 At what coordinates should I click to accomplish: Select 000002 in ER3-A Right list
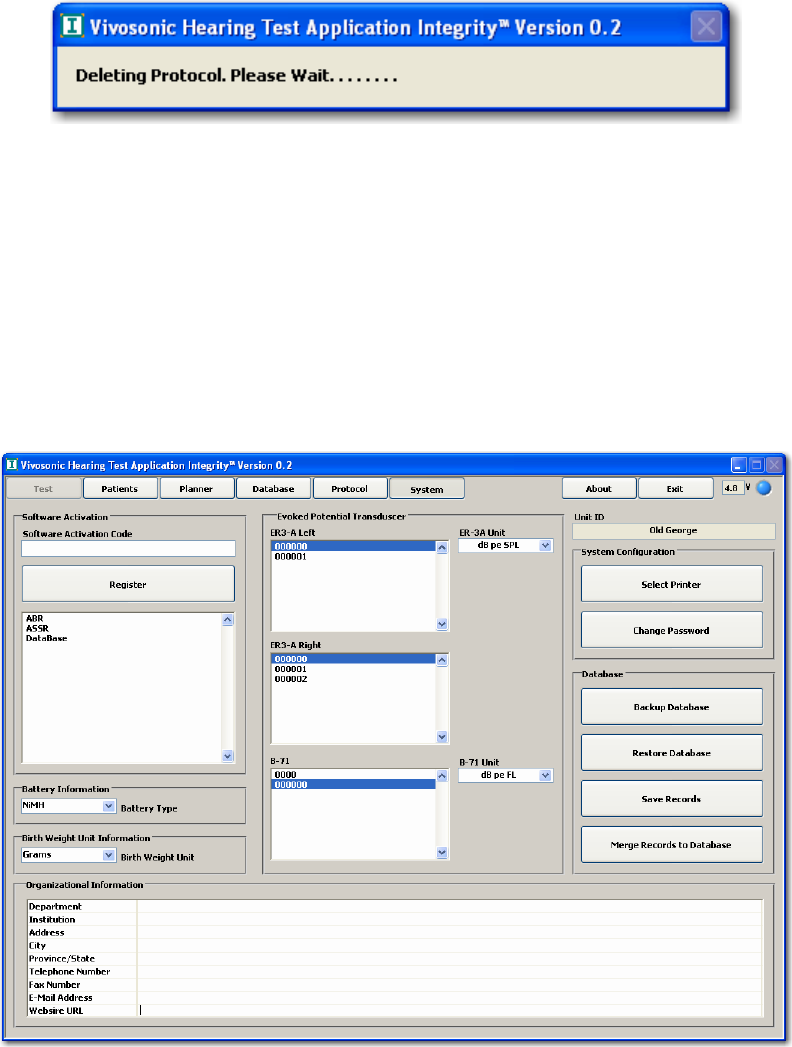click(354, 679)
